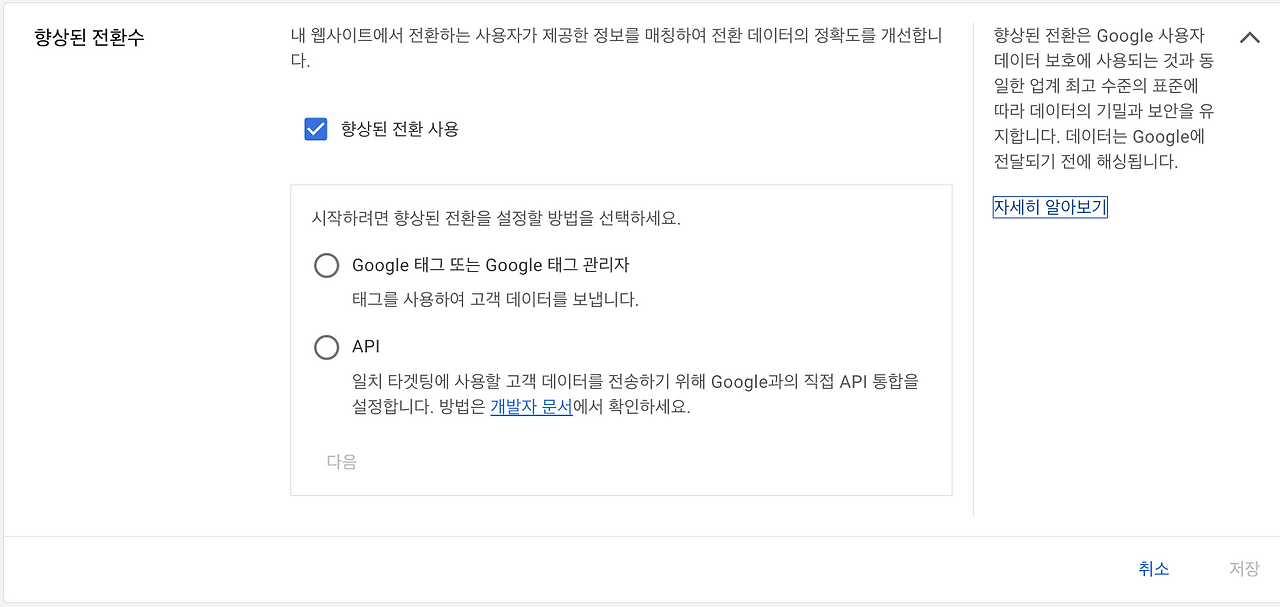Click the radio circle beside Google 태그
Image resolution: width=1280 pixels, height=607 pixels.
pyautogui.click(x=326, y=265)
